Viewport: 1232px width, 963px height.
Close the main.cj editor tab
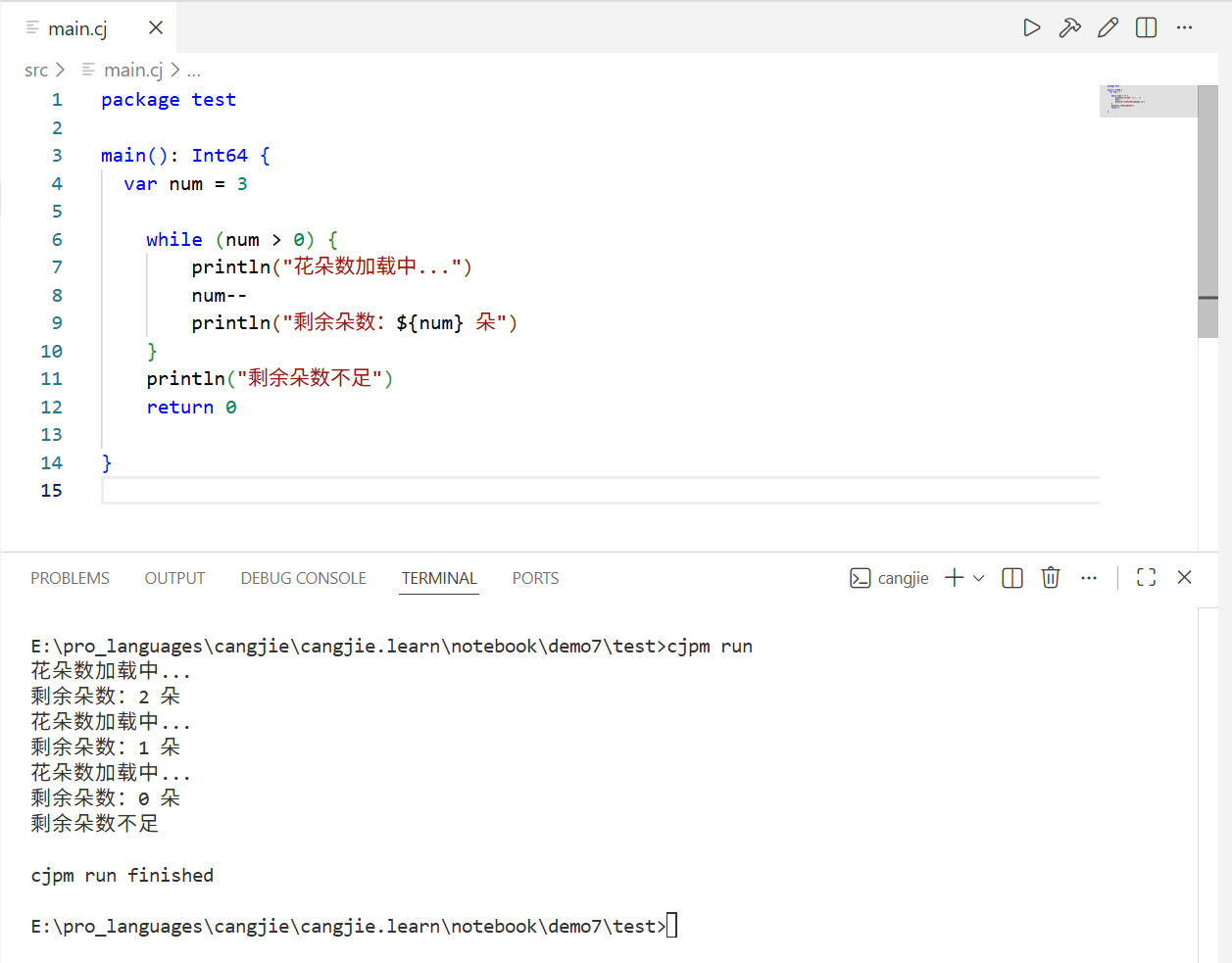156,27
